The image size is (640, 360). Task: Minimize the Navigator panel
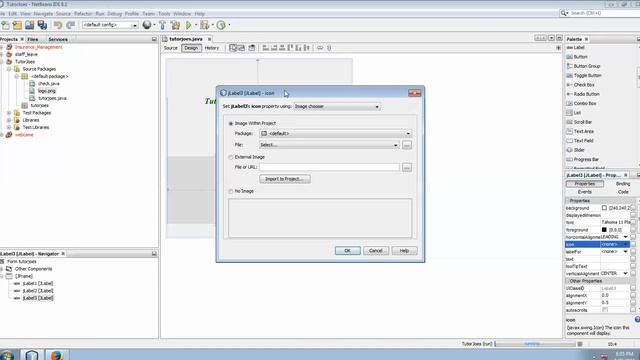click(154, 254)
